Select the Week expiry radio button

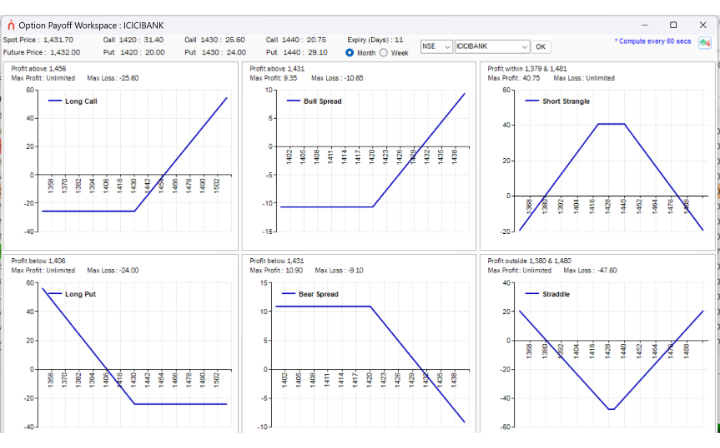point(384,53)
